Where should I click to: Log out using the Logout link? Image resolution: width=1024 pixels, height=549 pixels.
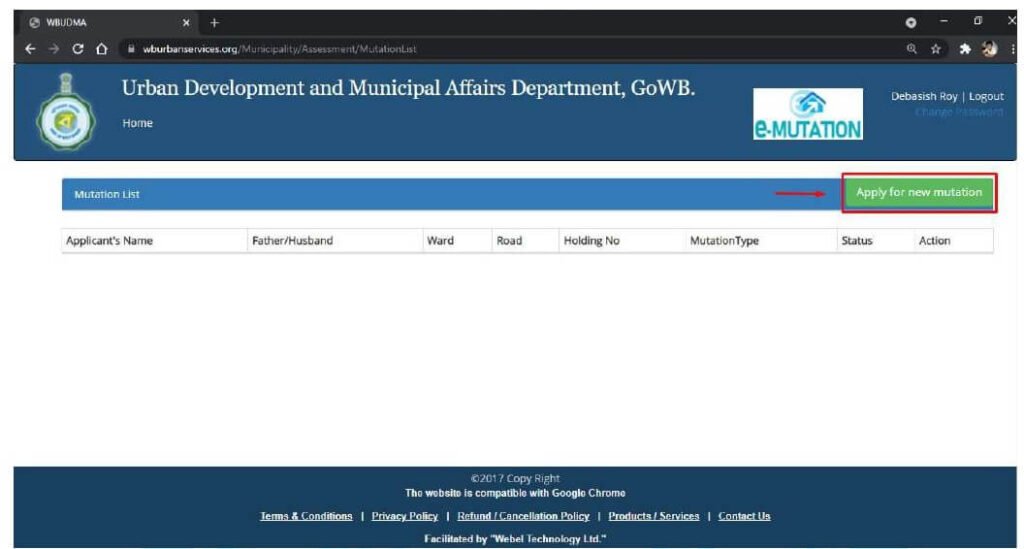986,96
